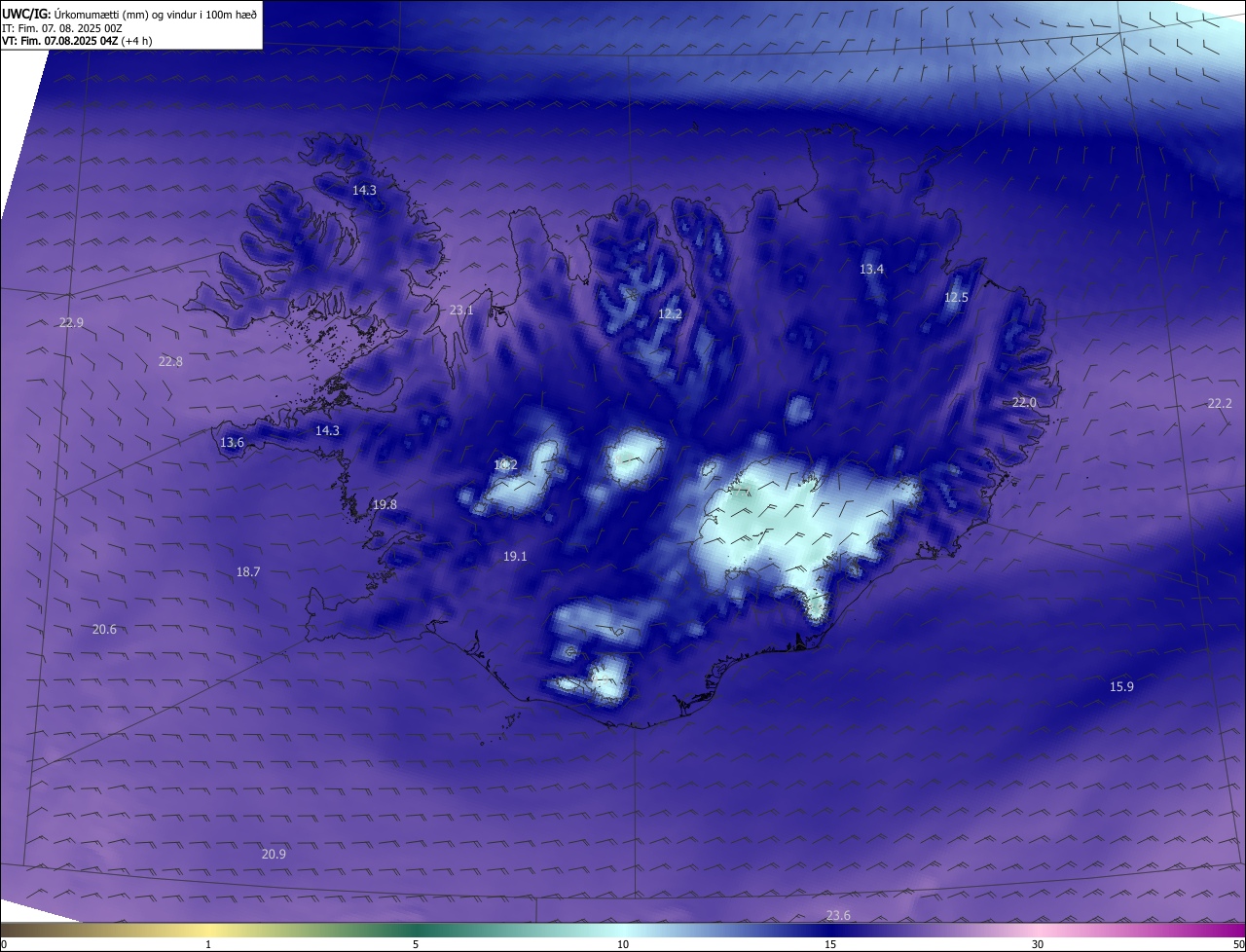Click the '50' label on the color scale
This screenshot has width=1246, height=952.
pyautogui.click(x=1238, y=944)
